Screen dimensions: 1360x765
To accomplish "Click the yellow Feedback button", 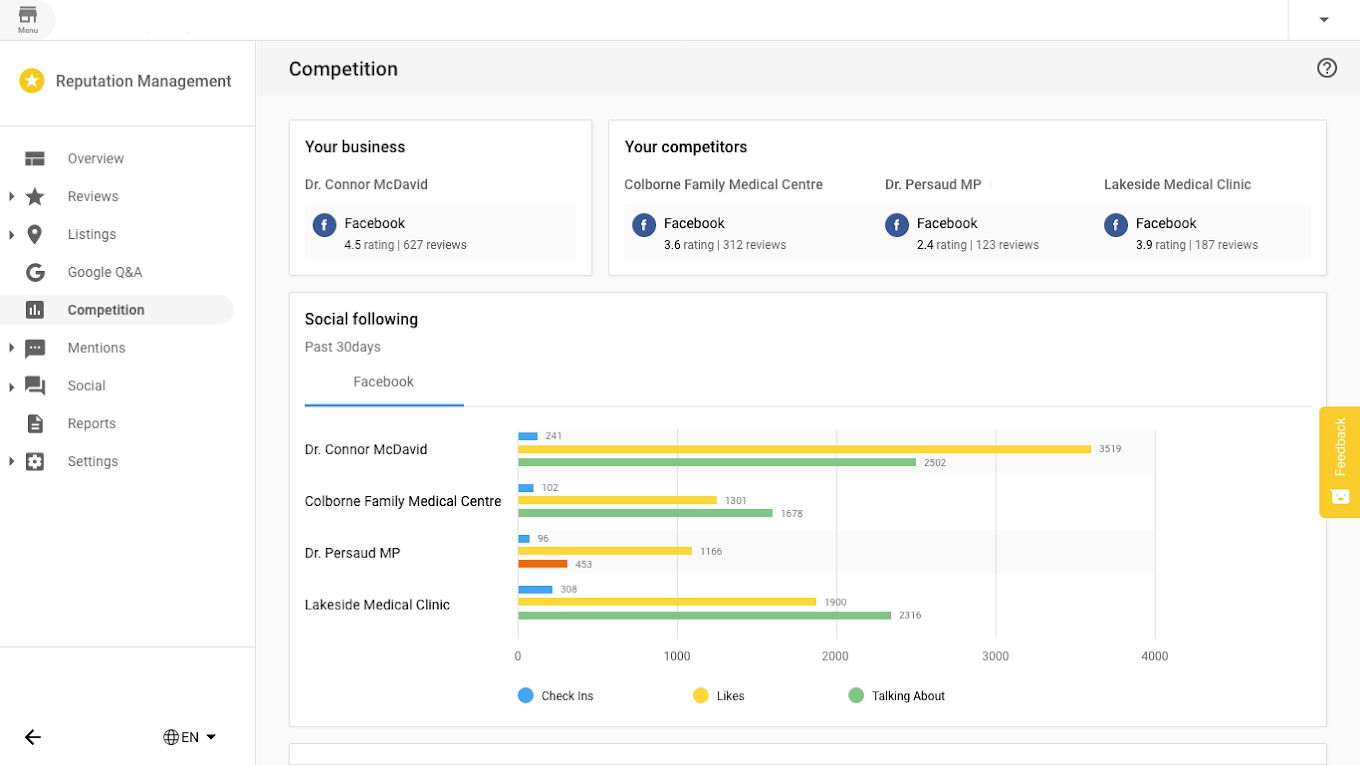I will pos(1339,461).
